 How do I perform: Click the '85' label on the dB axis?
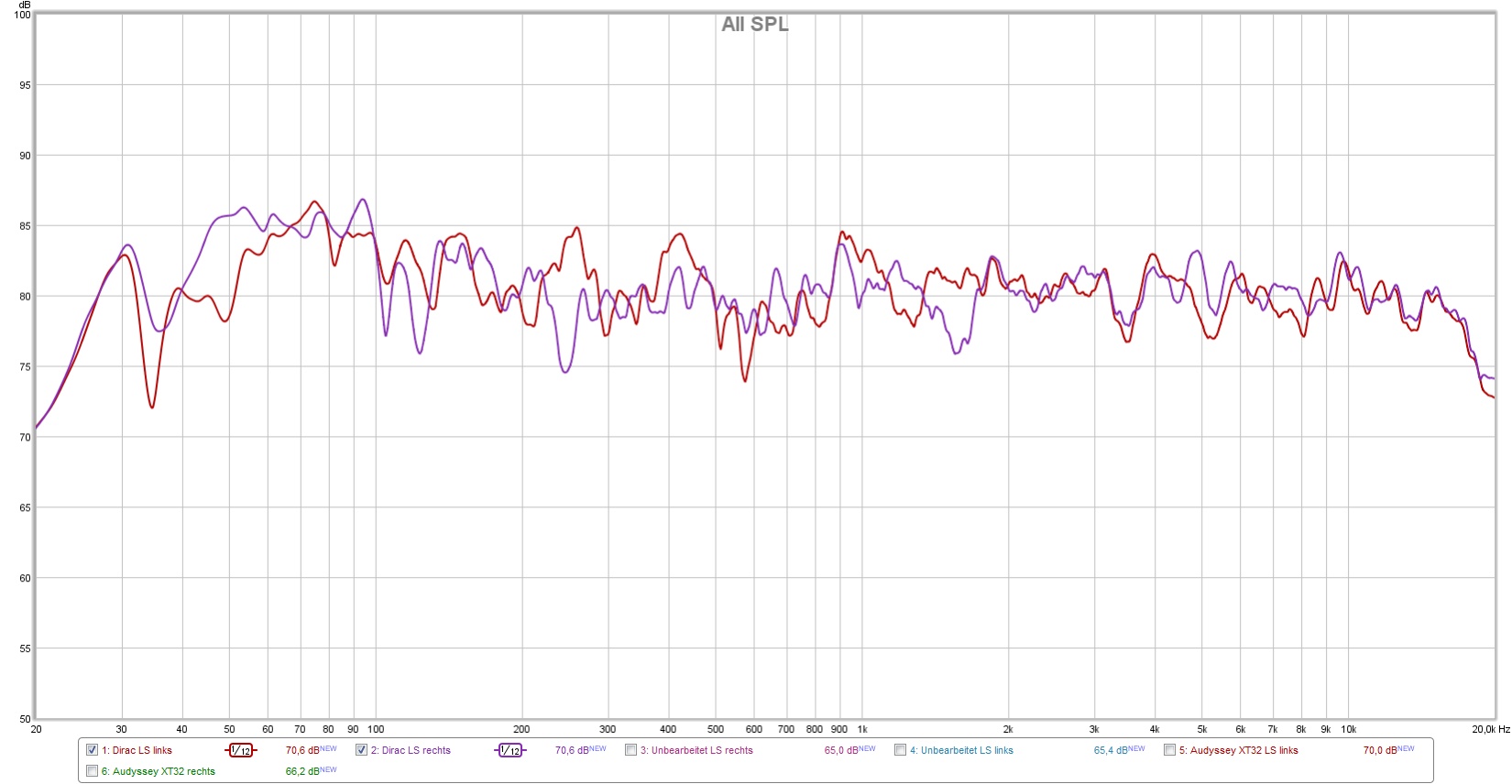coord(25,226)
